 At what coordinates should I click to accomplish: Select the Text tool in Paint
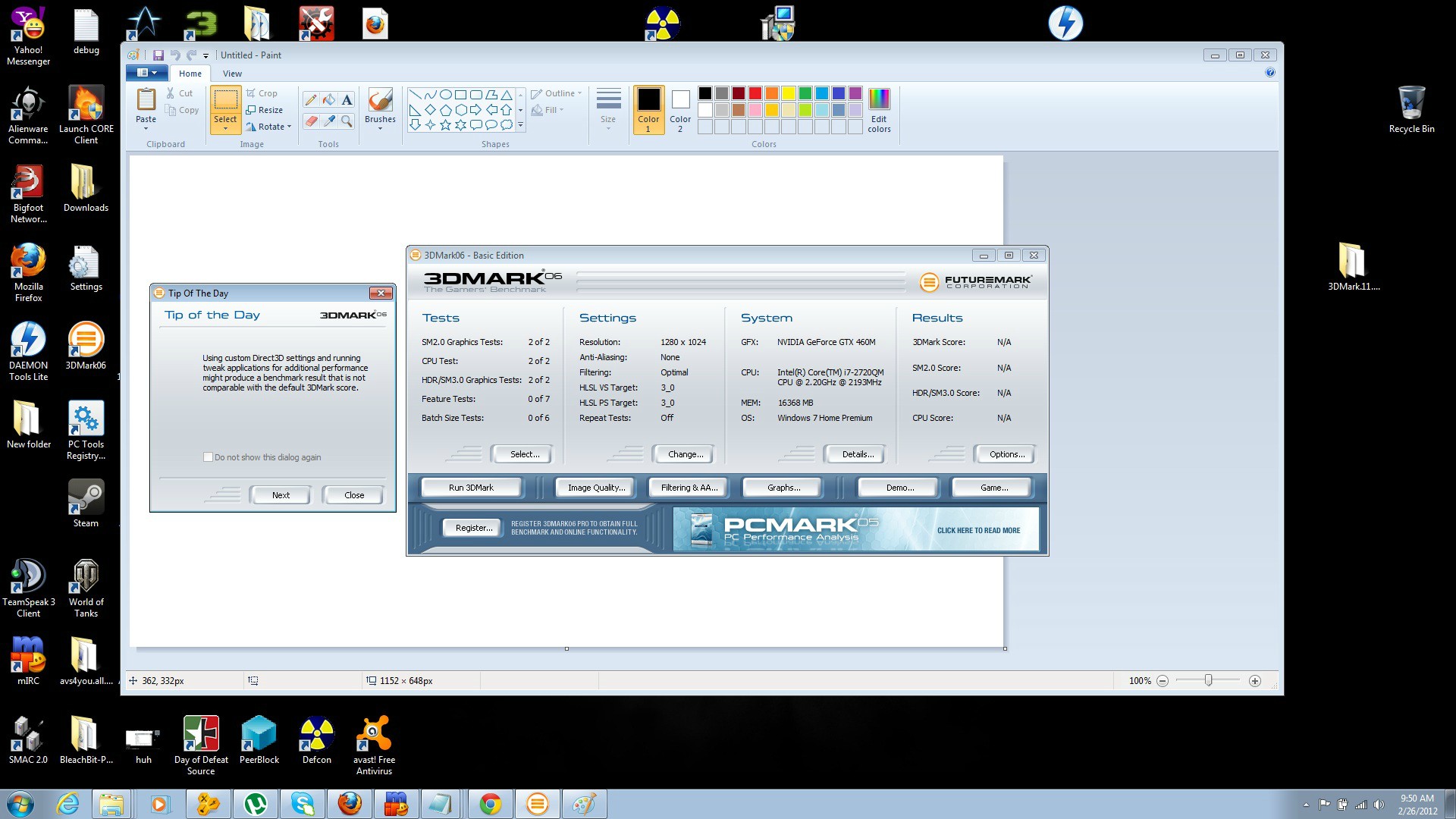(347, 100)
